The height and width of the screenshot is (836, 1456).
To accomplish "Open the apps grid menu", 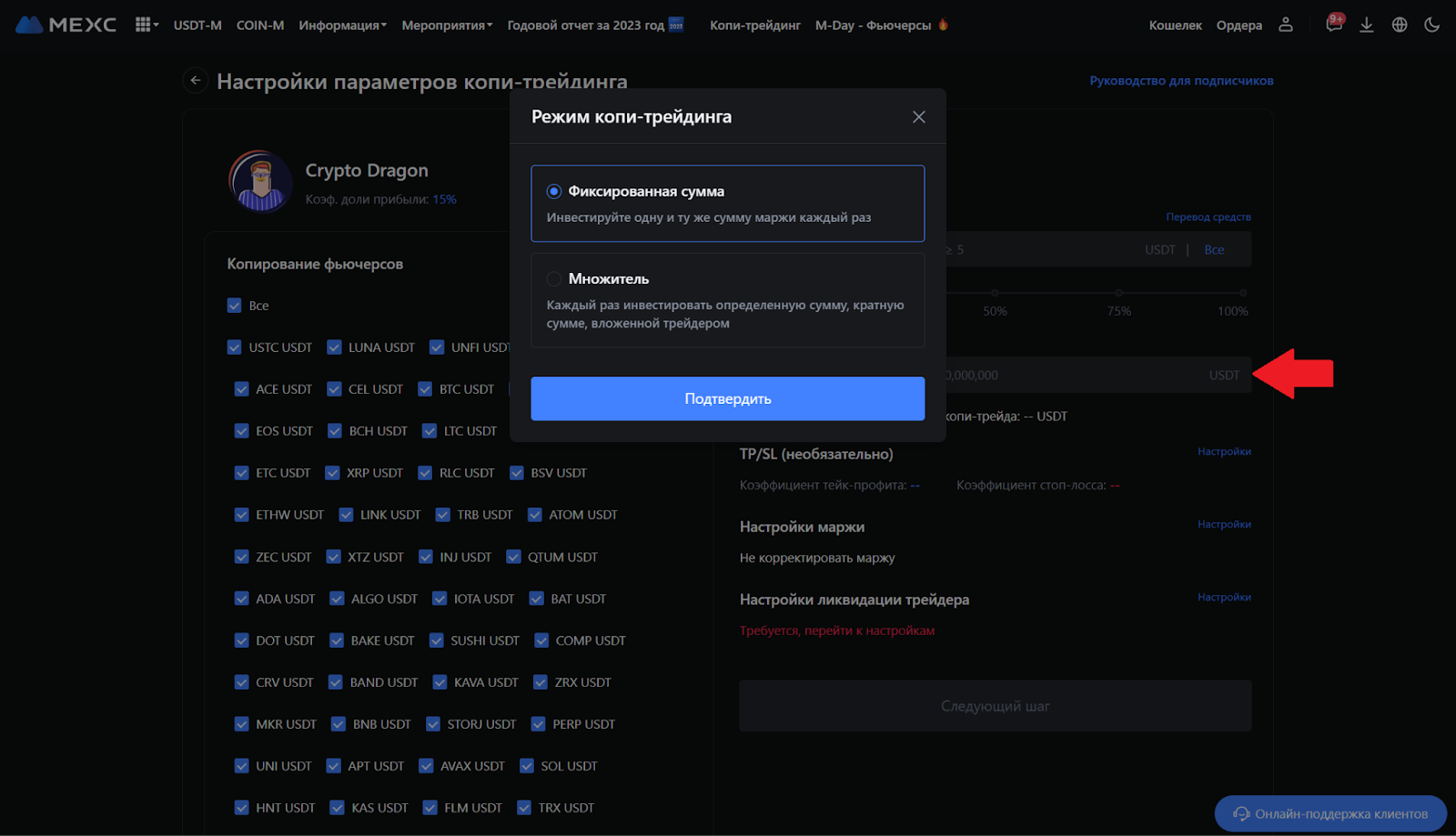I will (144, 25).
